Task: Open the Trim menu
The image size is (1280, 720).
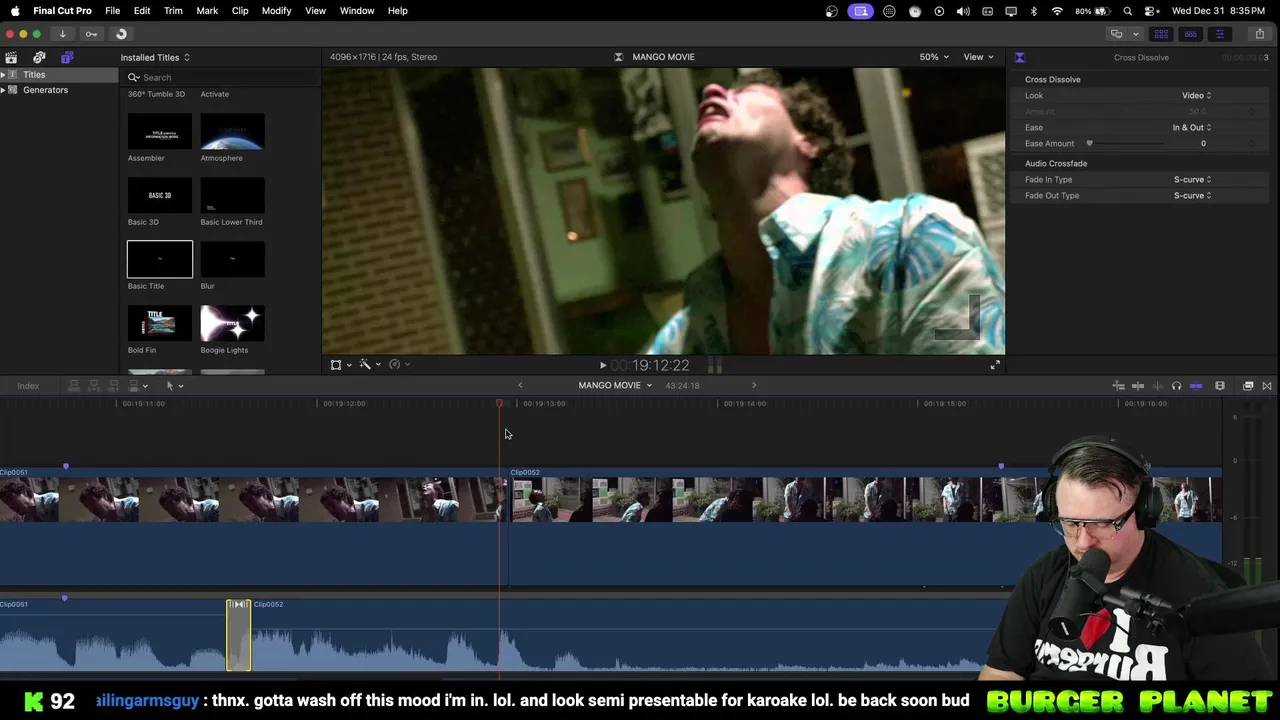Action: tap(173, 11)
